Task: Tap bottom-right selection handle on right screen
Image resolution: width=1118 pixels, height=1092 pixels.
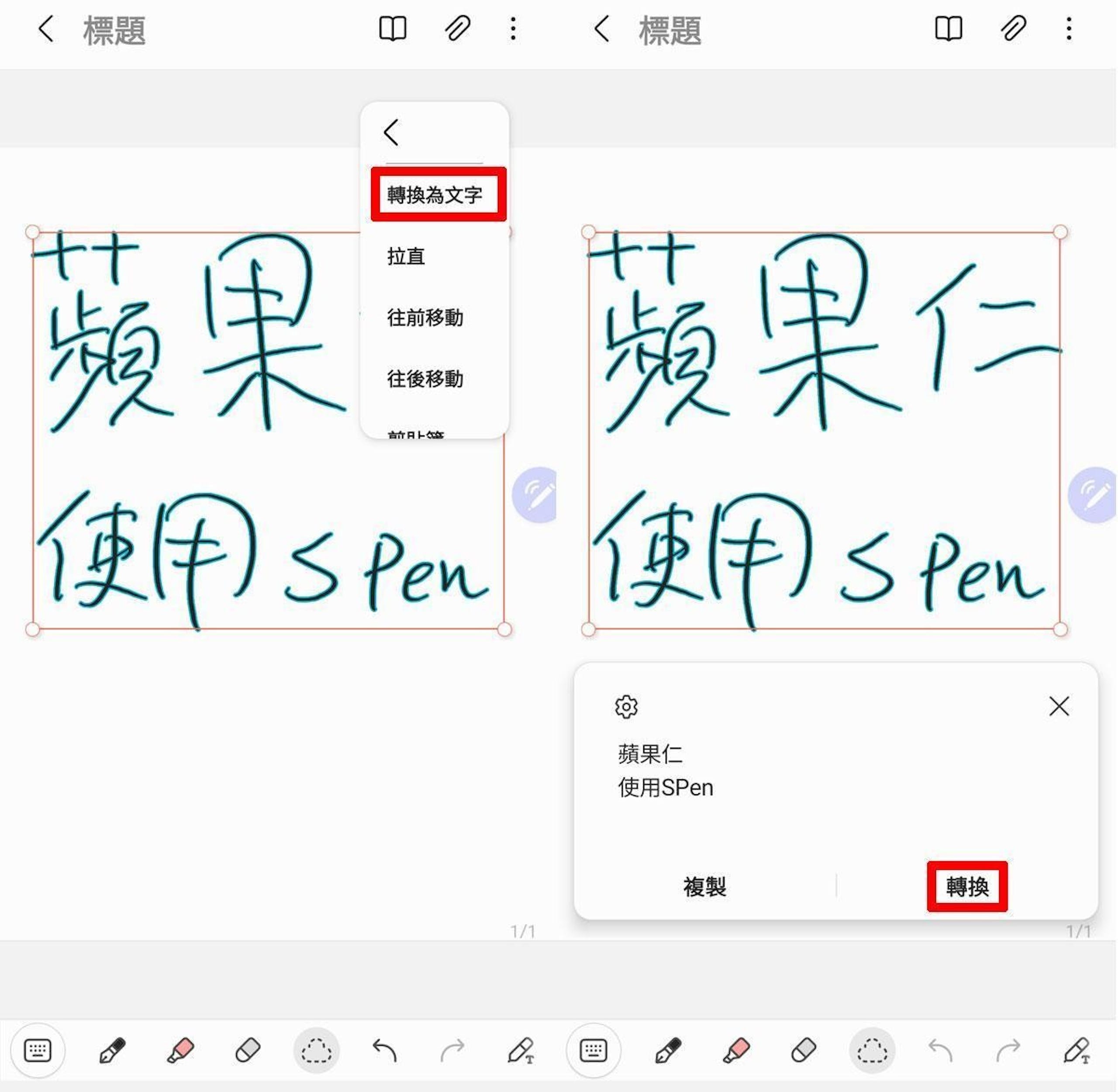Action: (x=1060, y=629)
